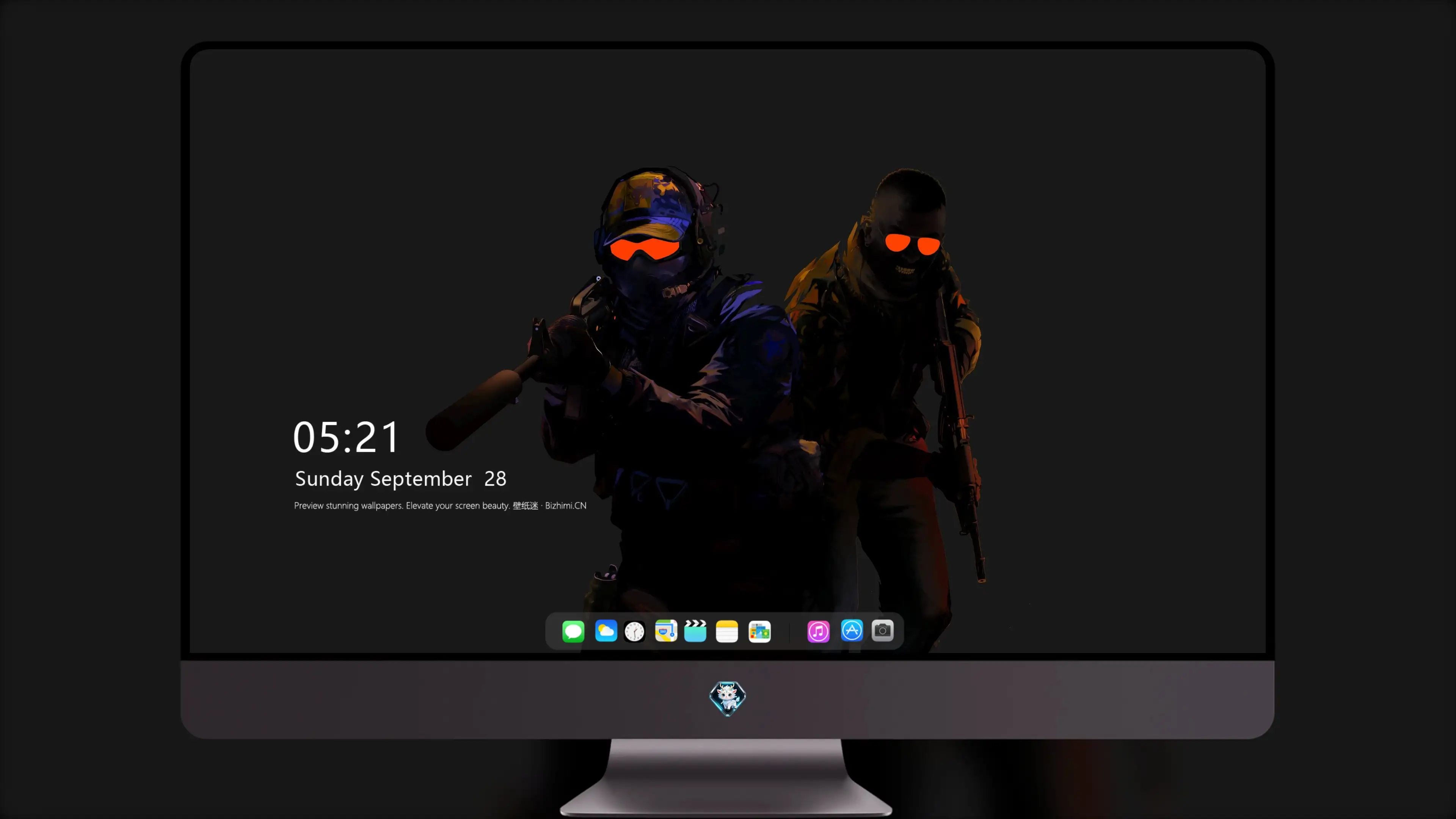Click the dragon mascot logo badge

click(728, 698)
